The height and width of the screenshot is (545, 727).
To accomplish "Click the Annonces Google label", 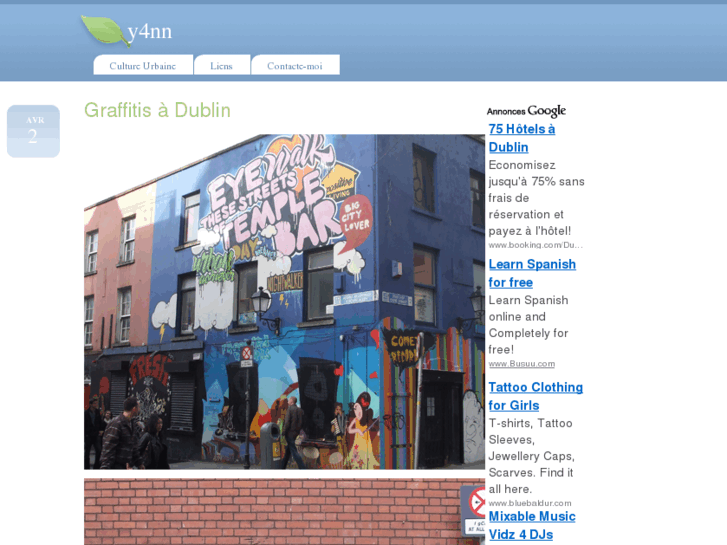I will [526, 111].
